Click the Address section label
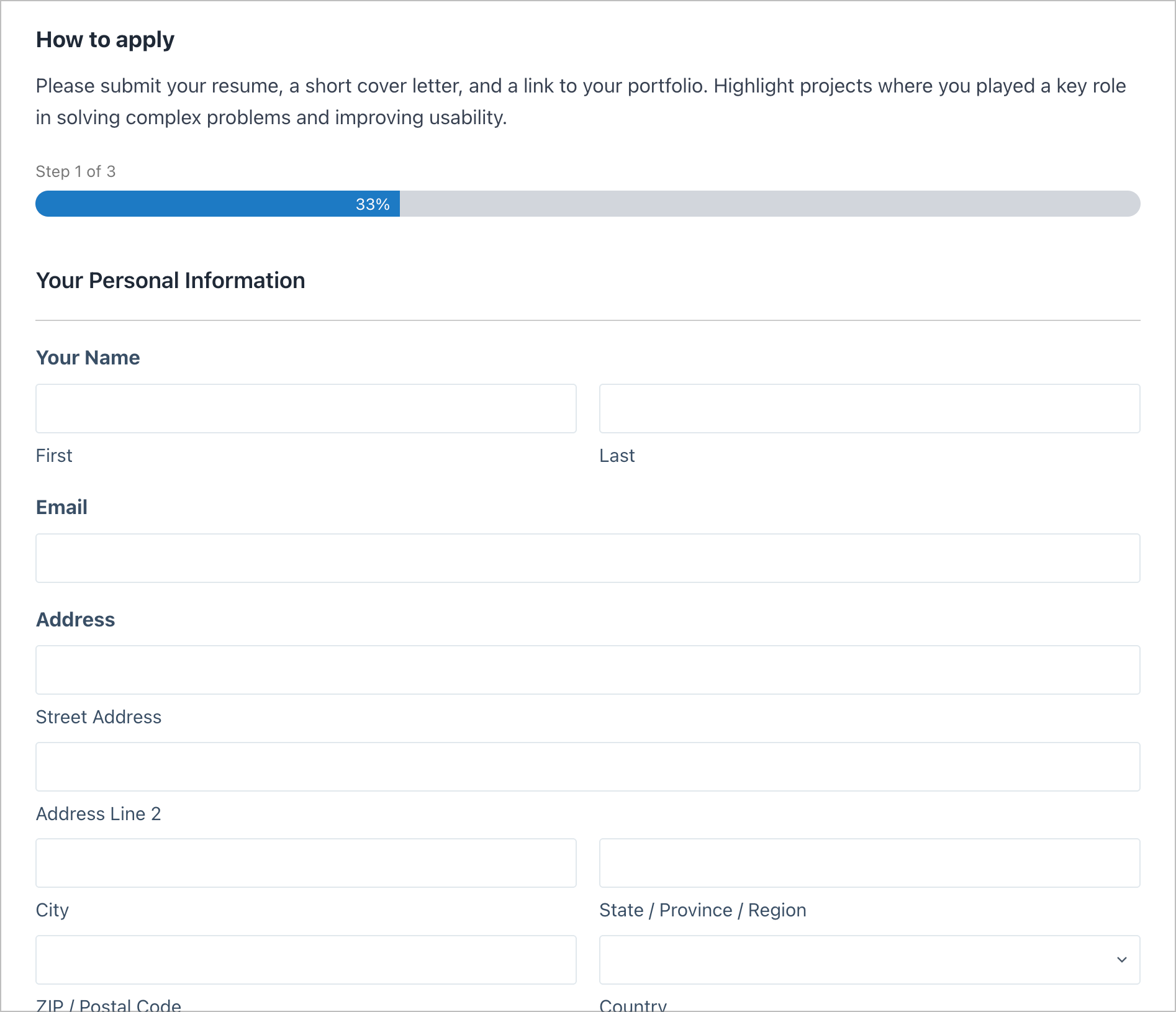Screen dimensions: 1176x1012 click(75, 619)
